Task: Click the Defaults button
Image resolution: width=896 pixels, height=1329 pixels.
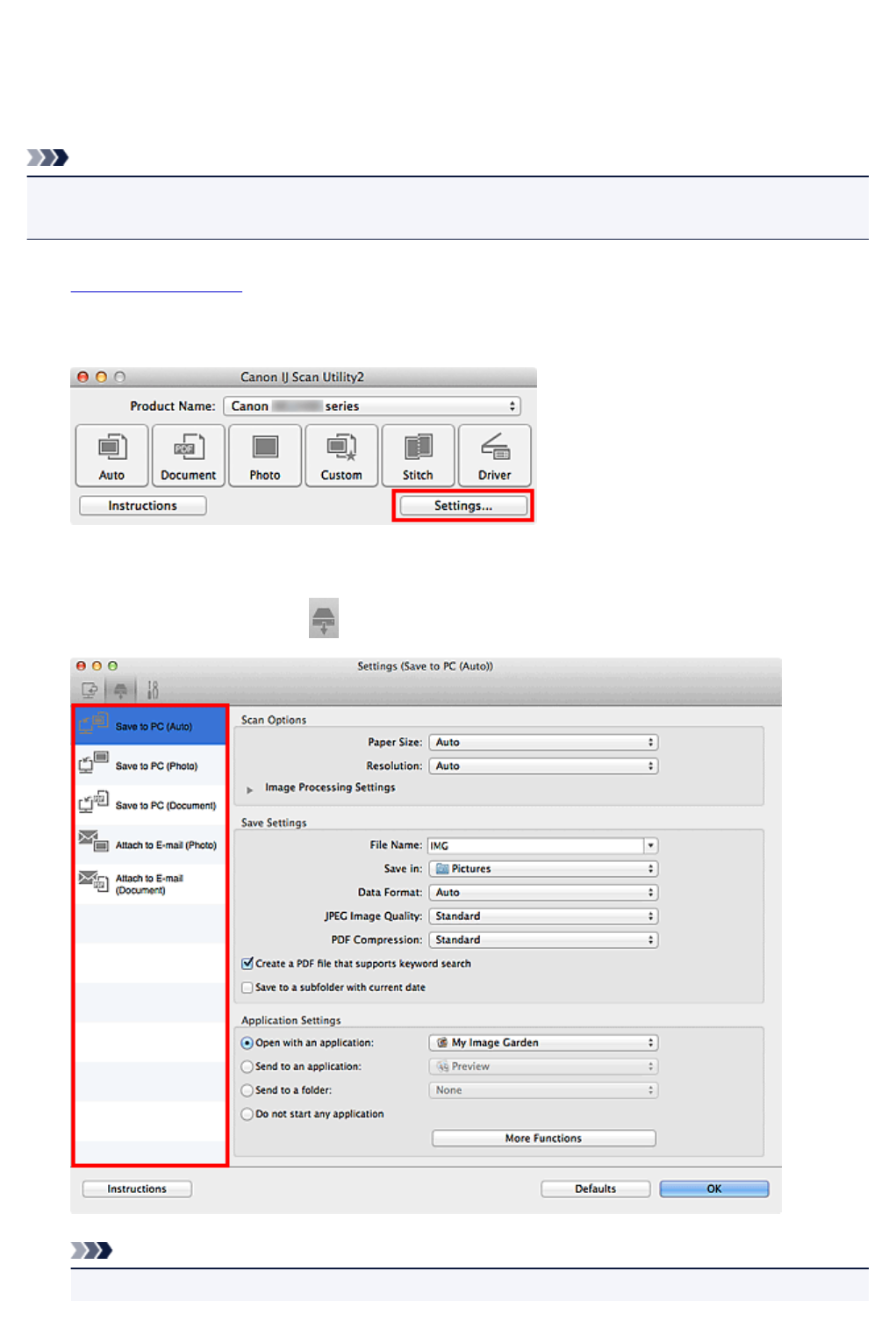Action: 595,1189
